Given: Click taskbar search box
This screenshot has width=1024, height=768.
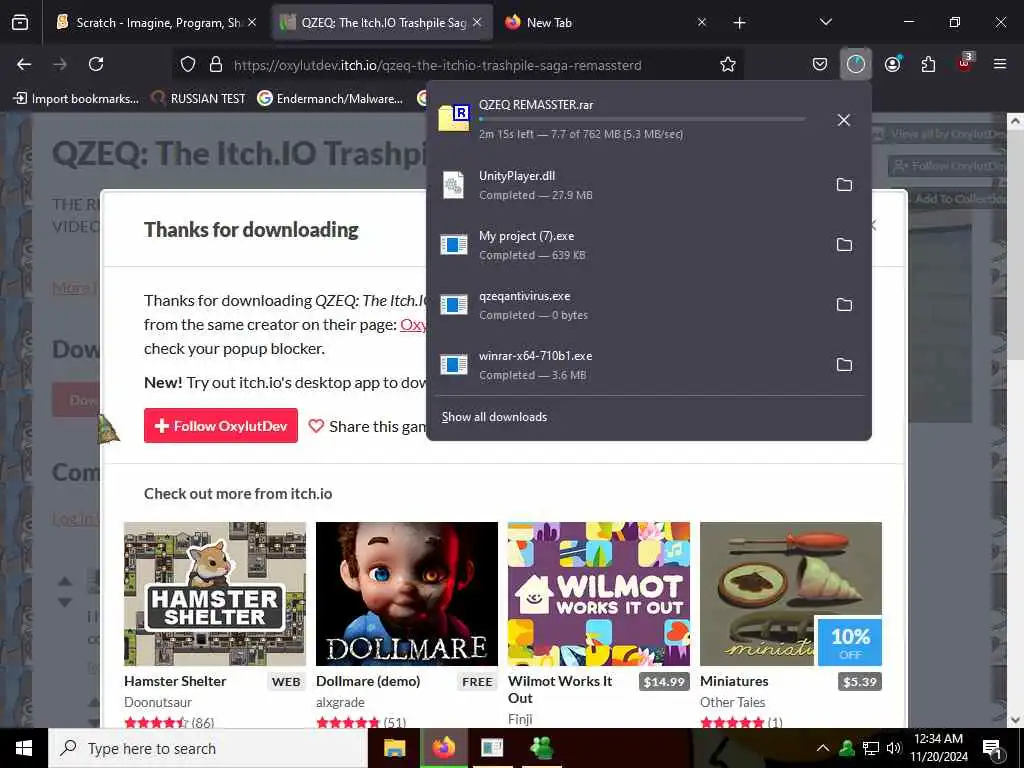Looking at the screenshot, I should click(x=208, y=748).
